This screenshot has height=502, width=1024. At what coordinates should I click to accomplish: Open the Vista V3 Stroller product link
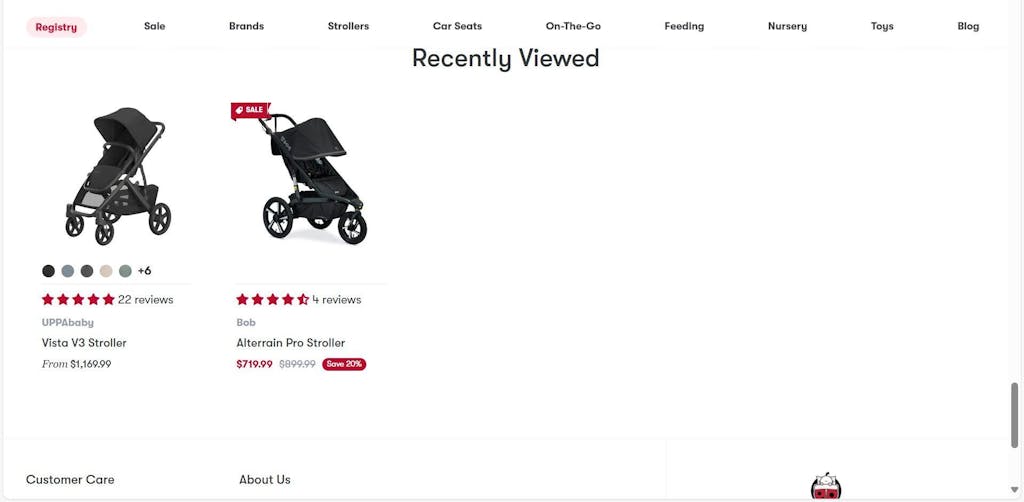coord(84,343)
